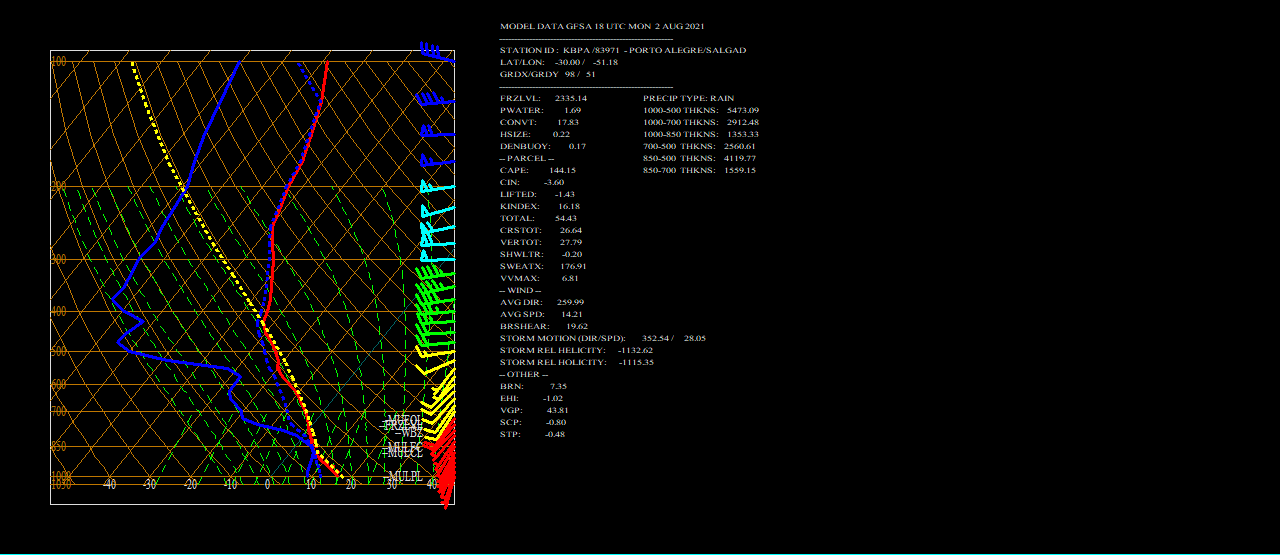
Task: Click the '1000-500 THKNS: 5473.09' row
Action: tap(701, 110)
